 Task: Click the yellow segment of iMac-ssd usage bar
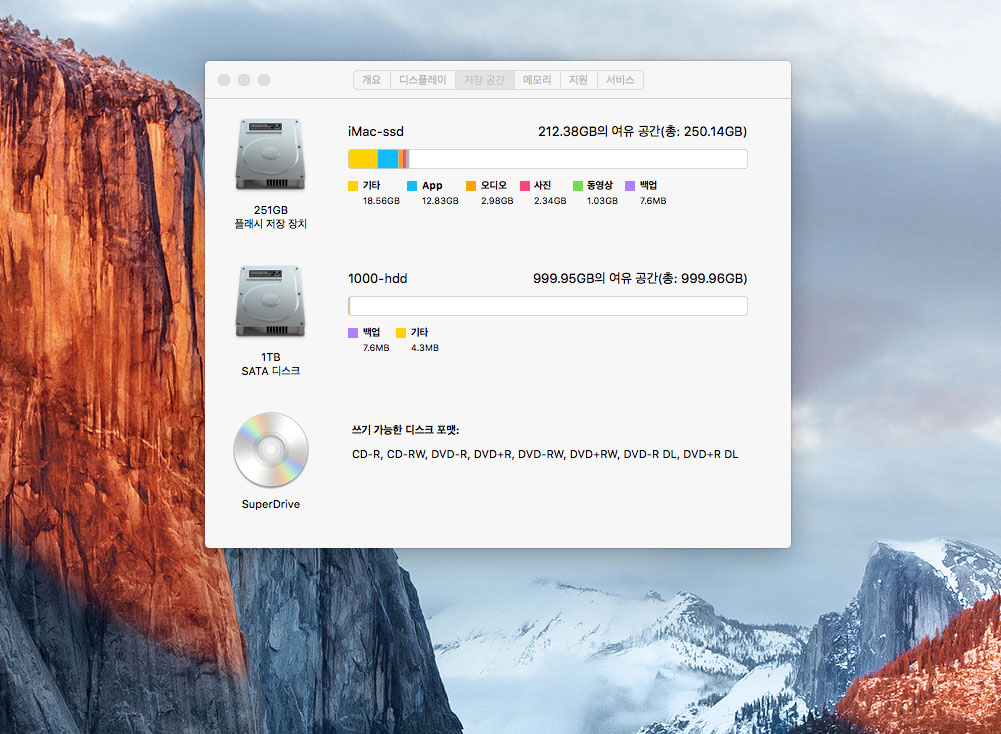coord(362,159)
